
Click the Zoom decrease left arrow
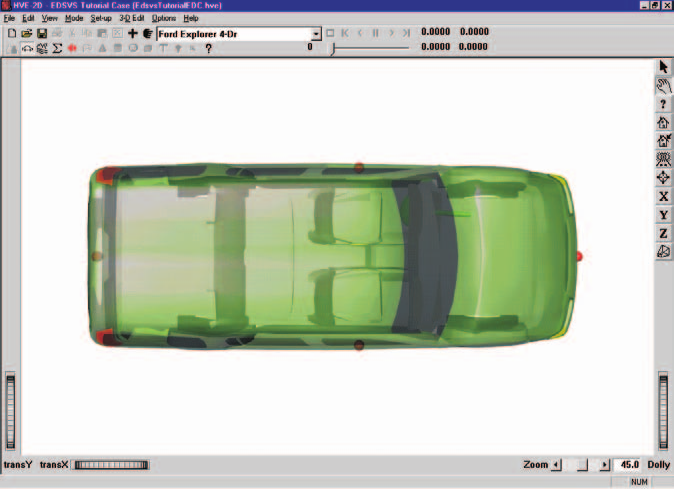click(x=556, y=465)
